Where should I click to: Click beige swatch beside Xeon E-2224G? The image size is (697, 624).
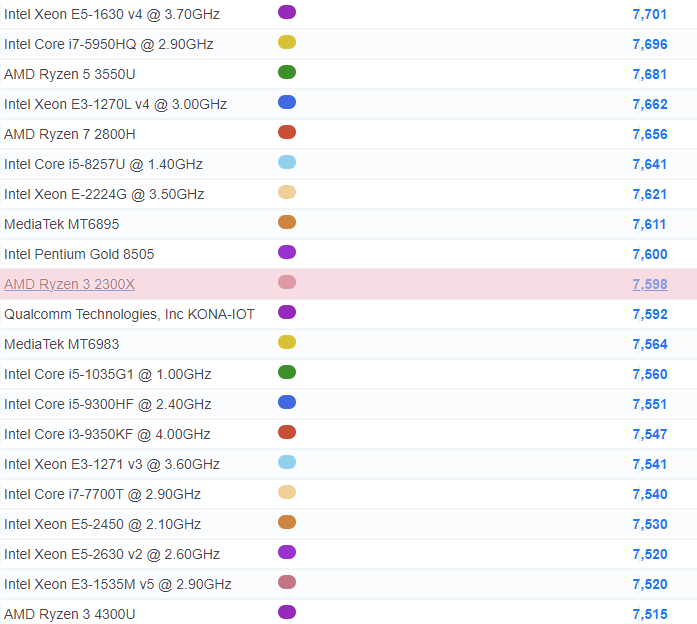tap(287, 192)
